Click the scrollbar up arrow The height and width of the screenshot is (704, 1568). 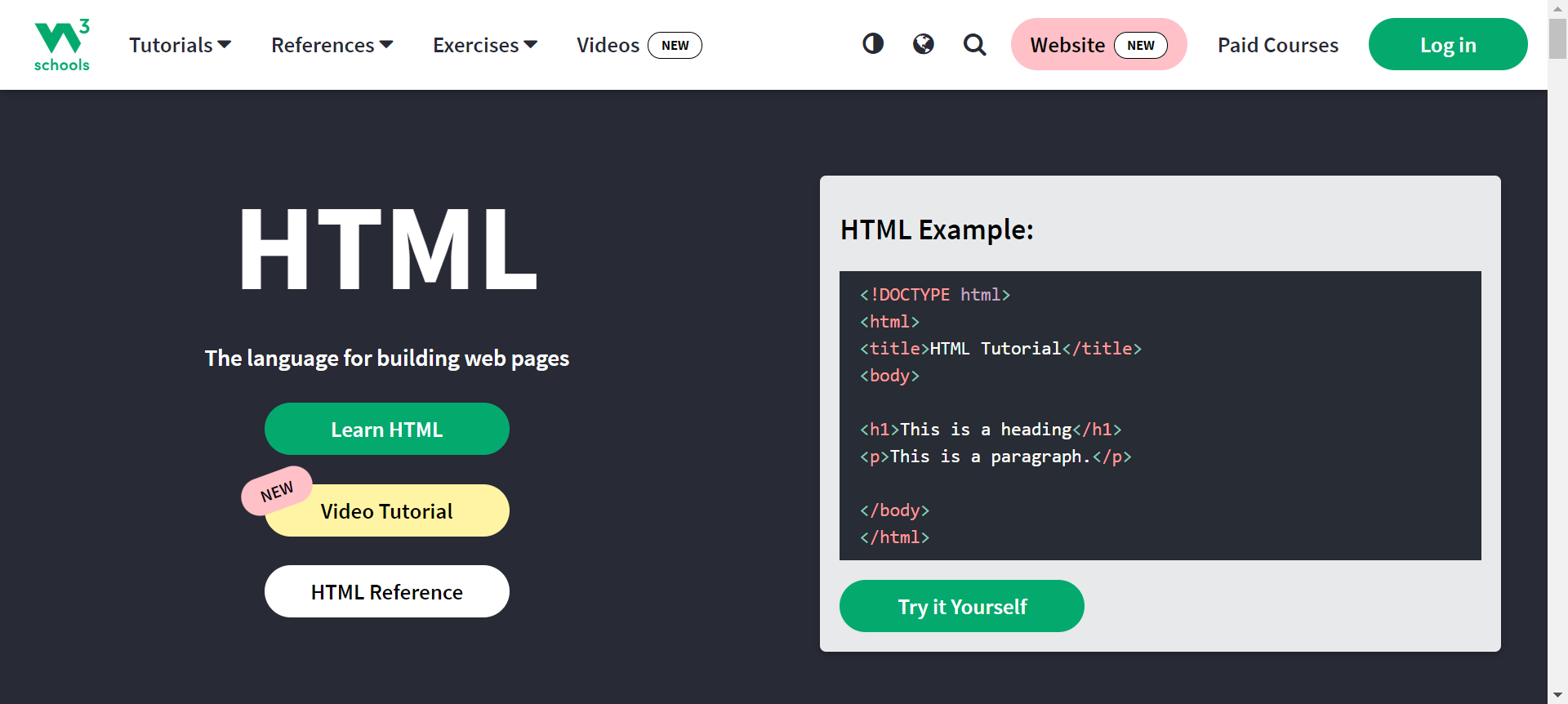[1558, 7]
